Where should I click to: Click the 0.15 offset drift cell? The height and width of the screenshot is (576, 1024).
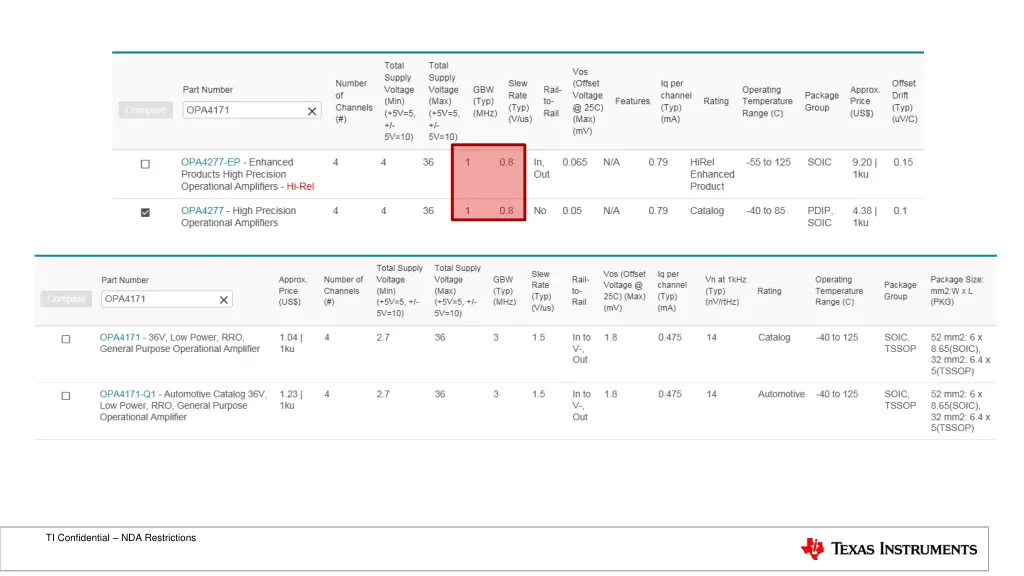[903, 162]
